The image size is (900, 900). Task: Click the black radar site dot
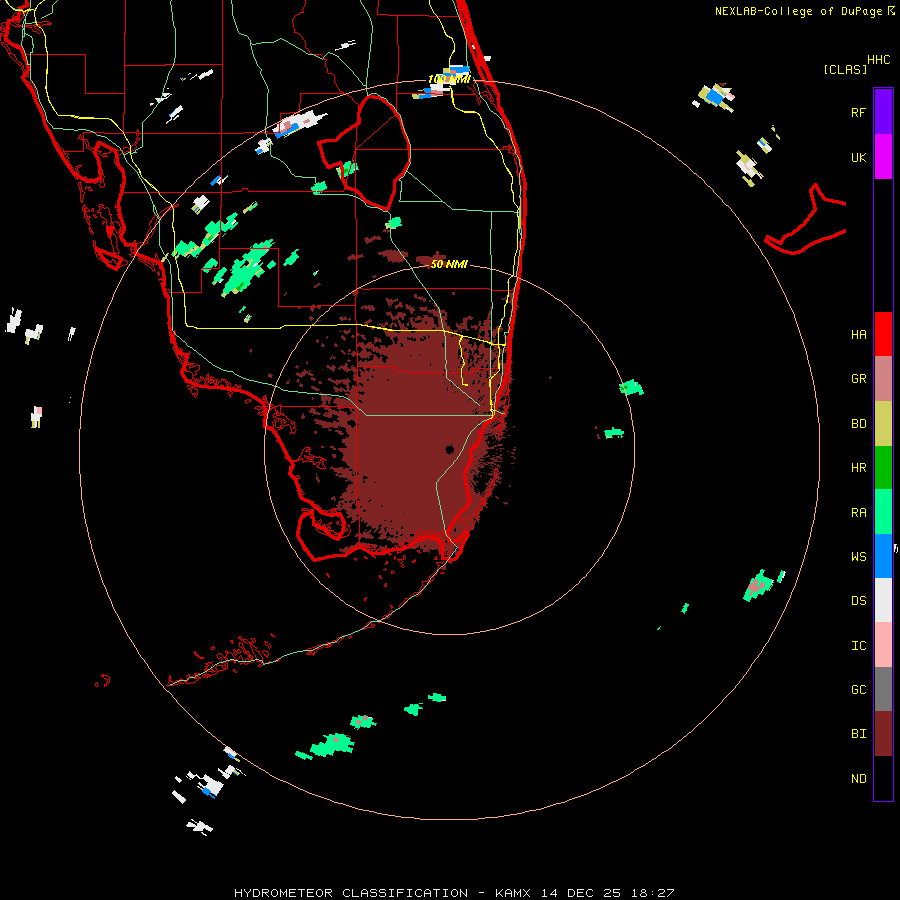point(449,449)
